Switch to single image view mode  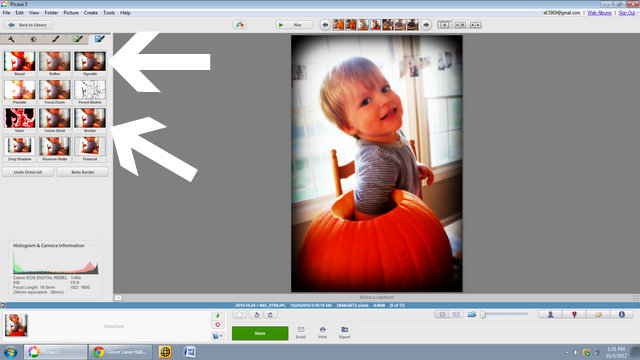pos(444,25)
